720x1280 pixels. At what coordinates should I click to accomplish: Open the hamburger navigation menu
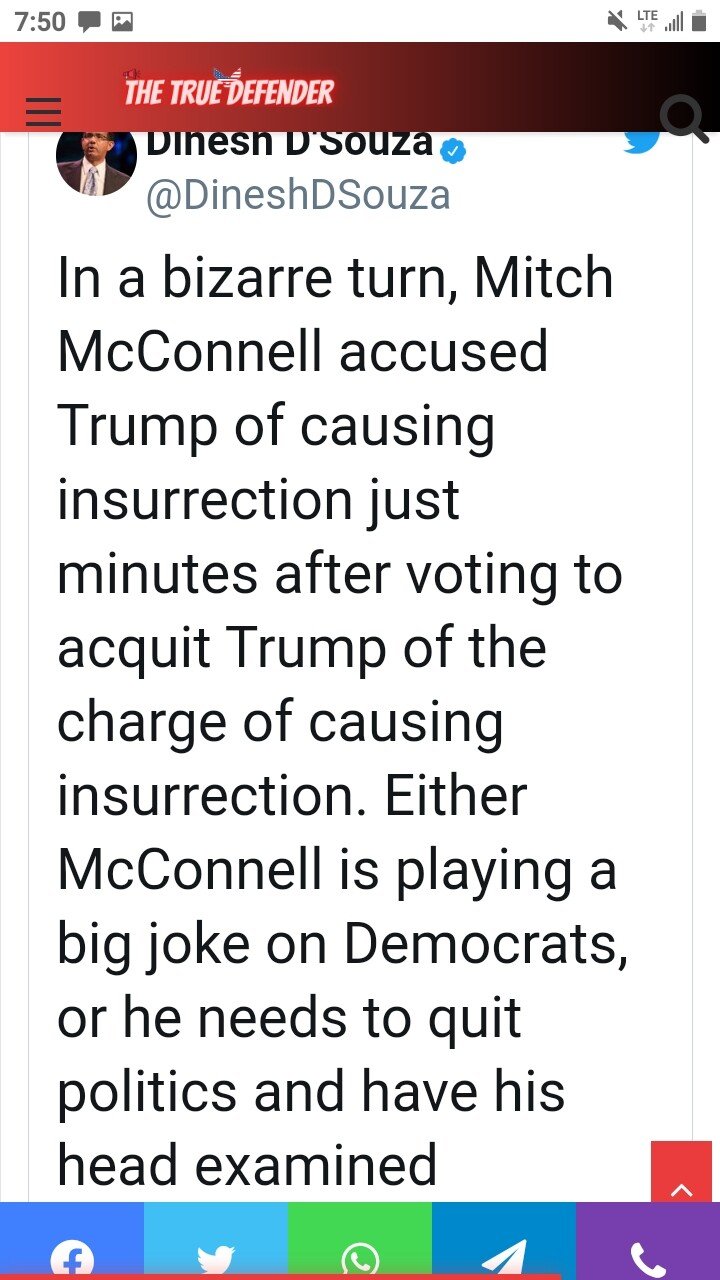pyautogui.click(x=43, y=112)
